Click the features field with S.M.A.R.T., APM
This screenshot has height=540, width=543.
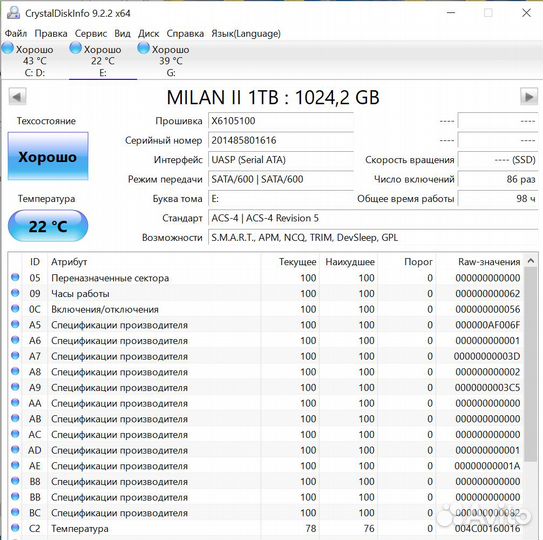coord(373,238)
